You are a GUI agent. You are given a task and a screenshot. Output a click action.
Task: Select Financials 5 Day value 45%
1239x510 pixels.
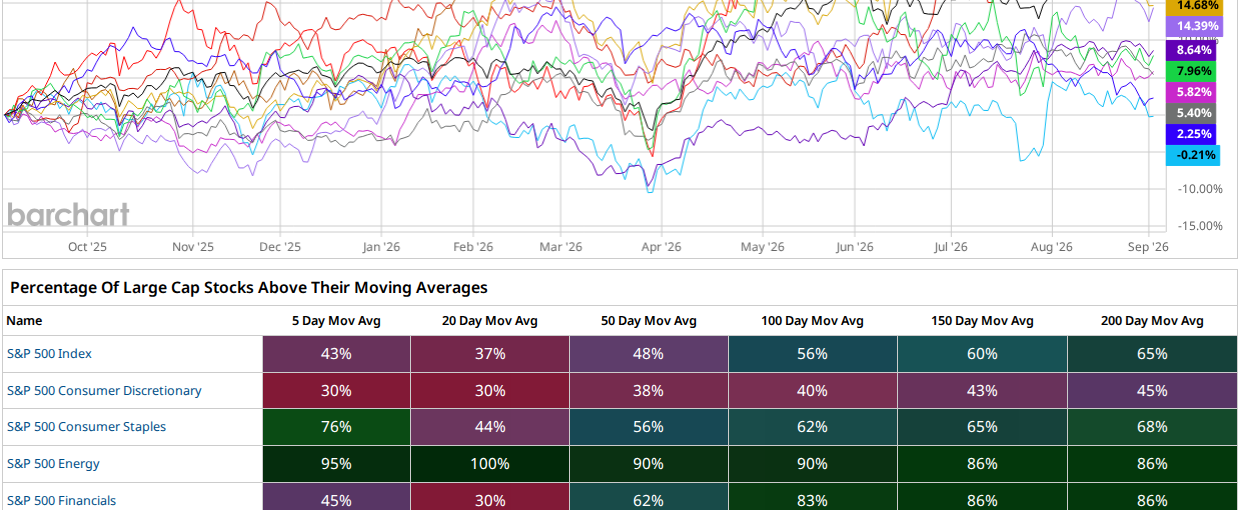(336, 497)
